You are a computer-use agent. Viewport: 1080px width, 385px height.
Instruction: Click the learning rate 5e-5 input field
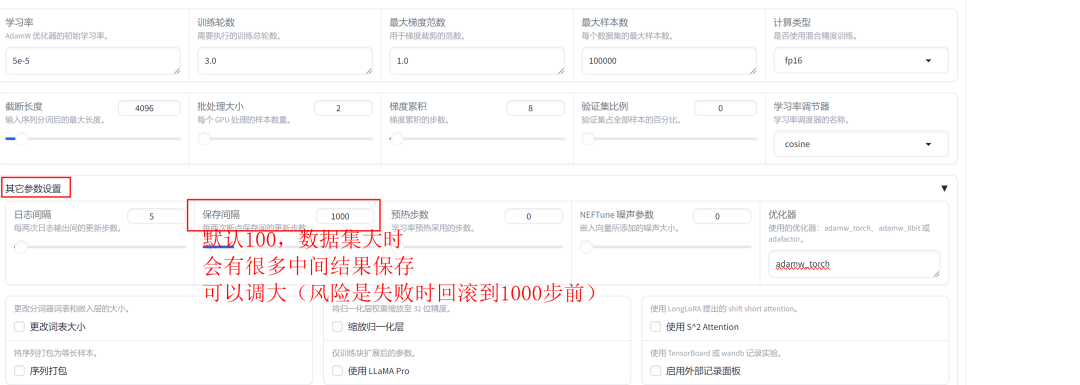point(92,61)
